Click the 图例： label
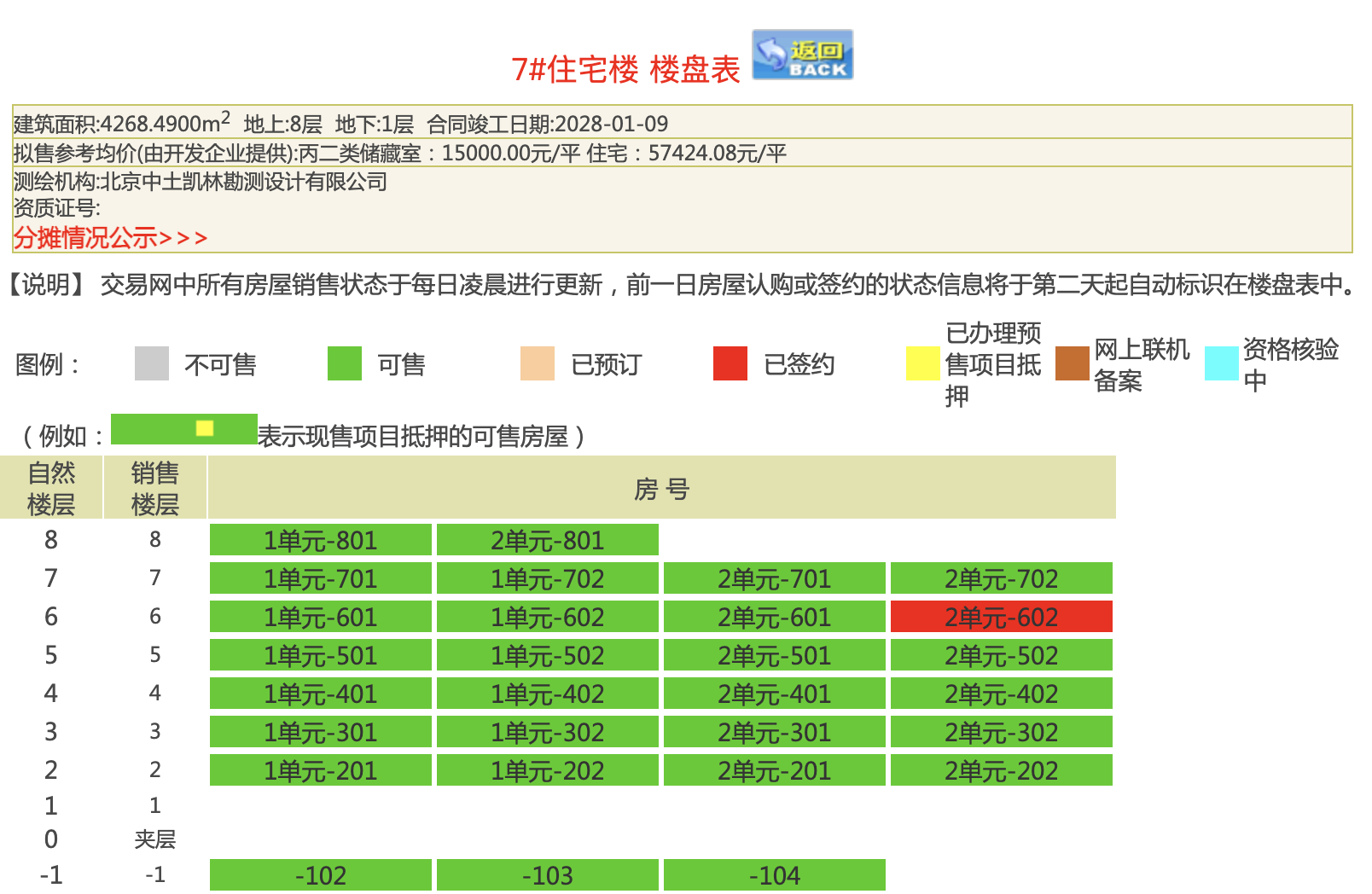1372x894 pixels. [49, 364]
